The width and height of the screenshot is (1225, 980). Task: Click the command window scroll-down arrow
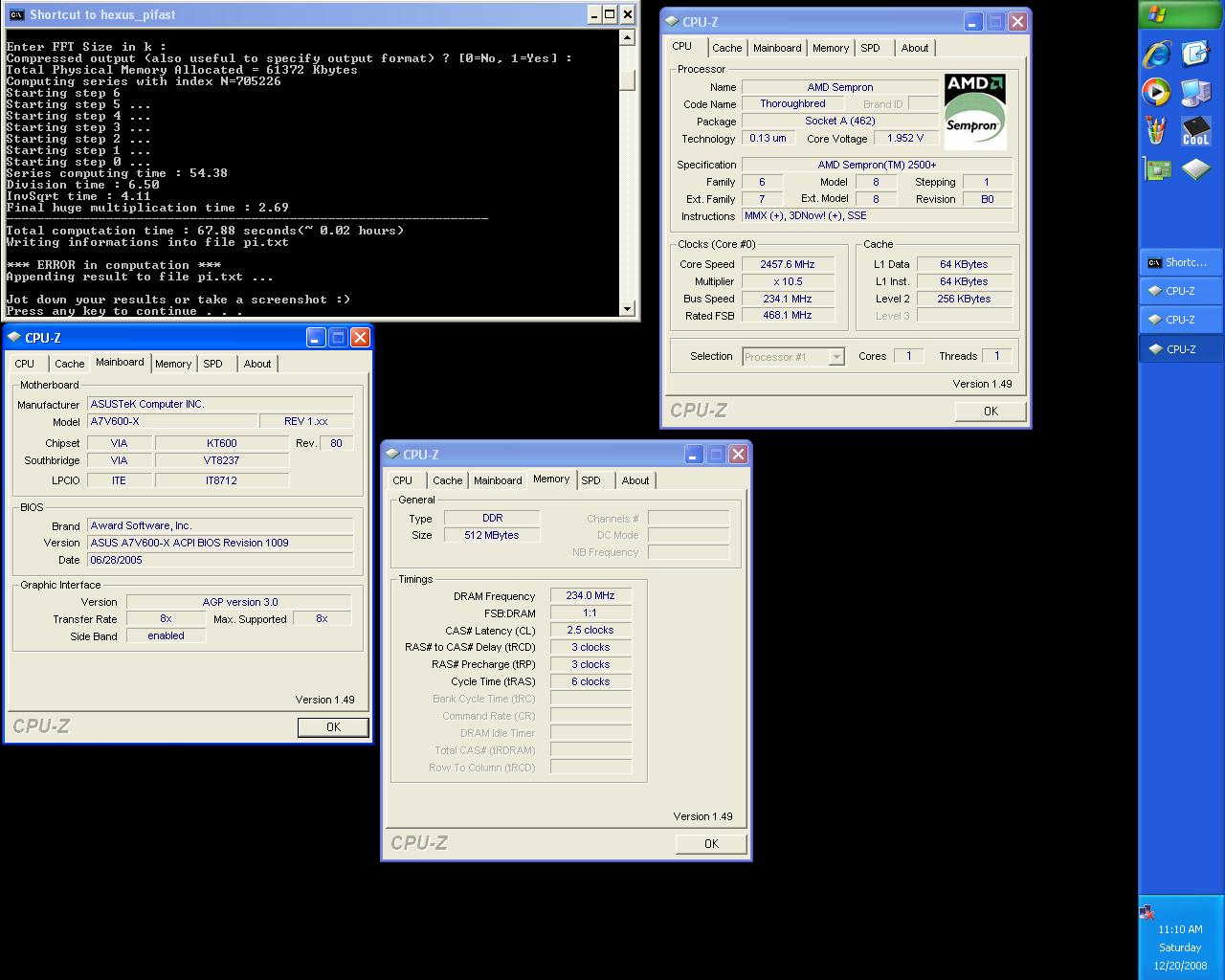628,308
